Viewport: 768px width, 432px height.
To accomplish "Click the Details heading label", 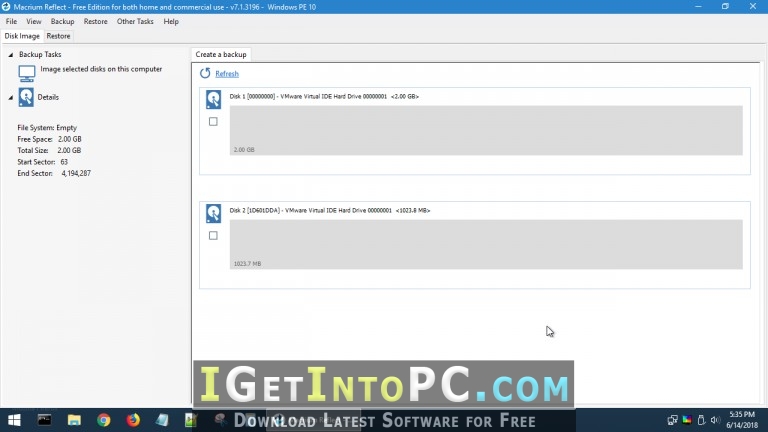I will 48,97.
